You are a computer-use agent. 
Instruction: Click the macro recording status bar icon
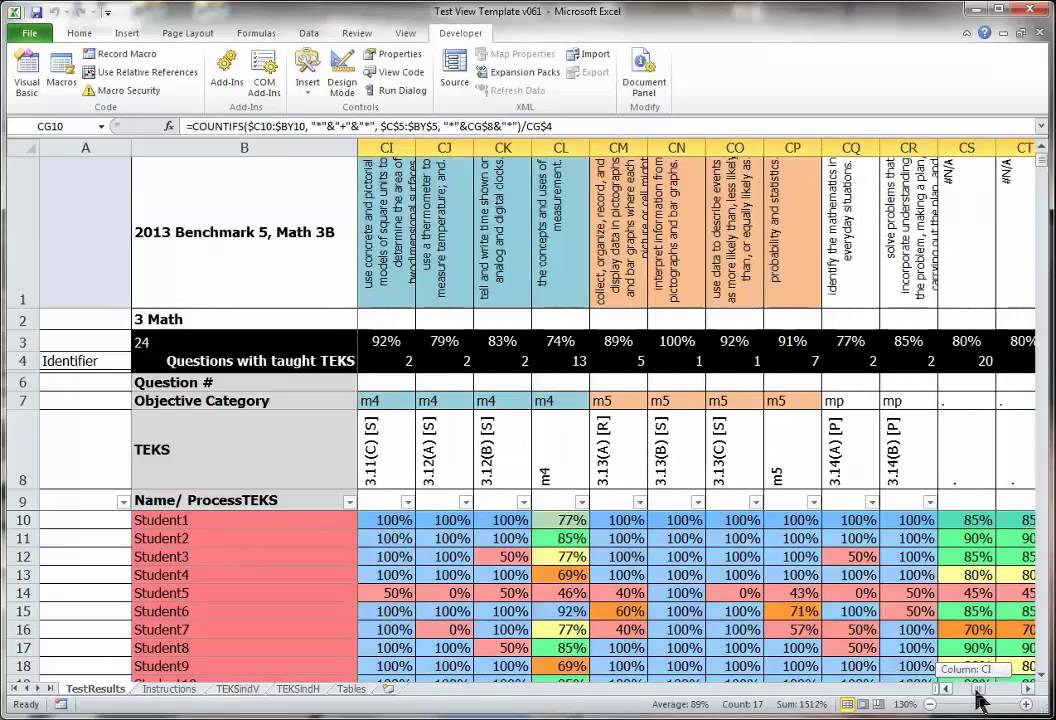(x=61, y=704)
